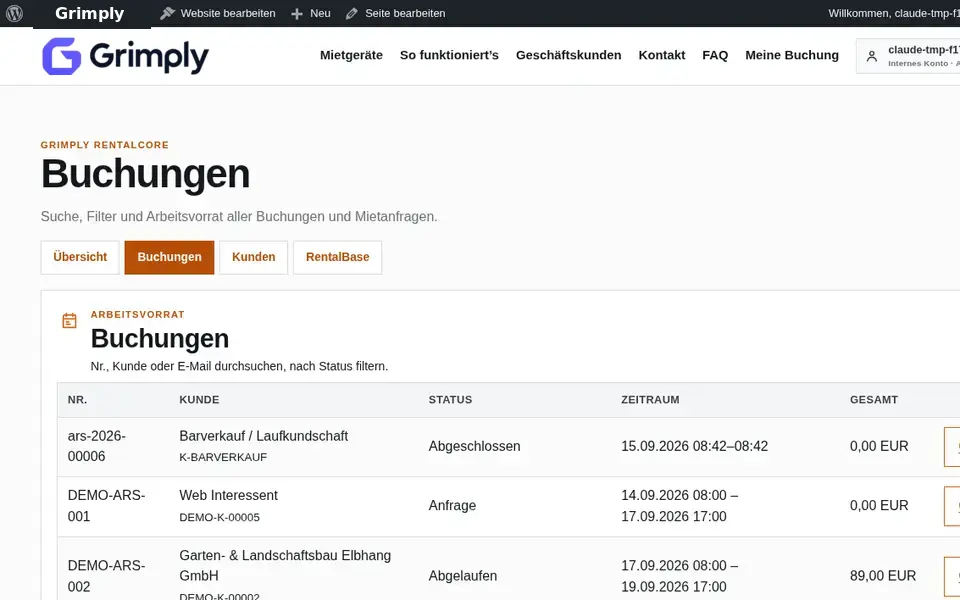The height and width of the screenshot is (600, 960).
Task: Click customer Web Interessent
Action: 228,495
